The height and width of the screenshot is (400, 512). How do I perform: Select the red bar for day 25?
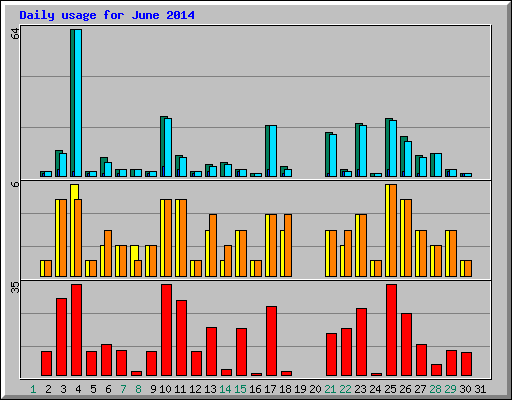click(x=392, y=330)
